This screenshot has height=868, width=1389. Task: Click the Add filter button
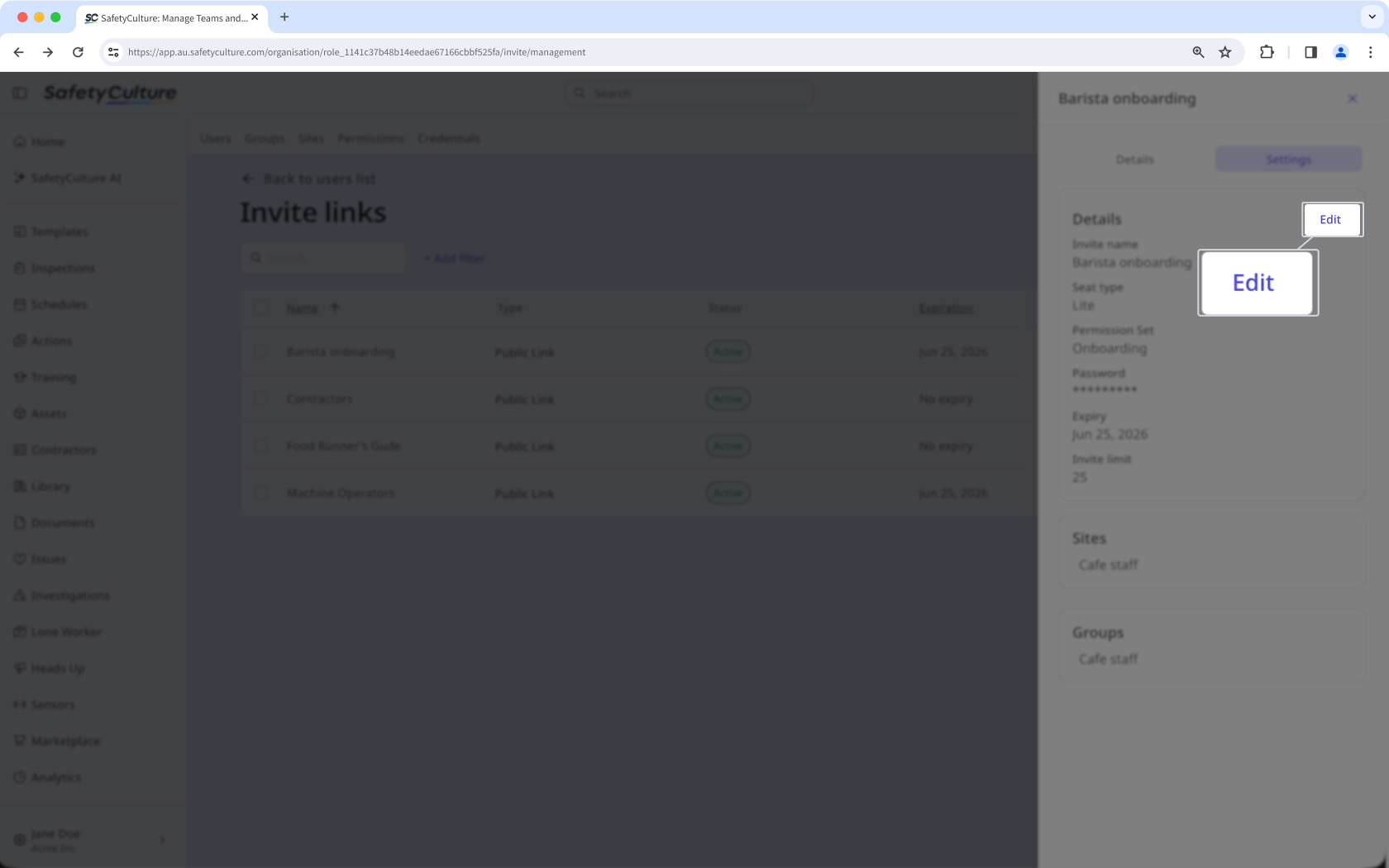pos(455,258)
